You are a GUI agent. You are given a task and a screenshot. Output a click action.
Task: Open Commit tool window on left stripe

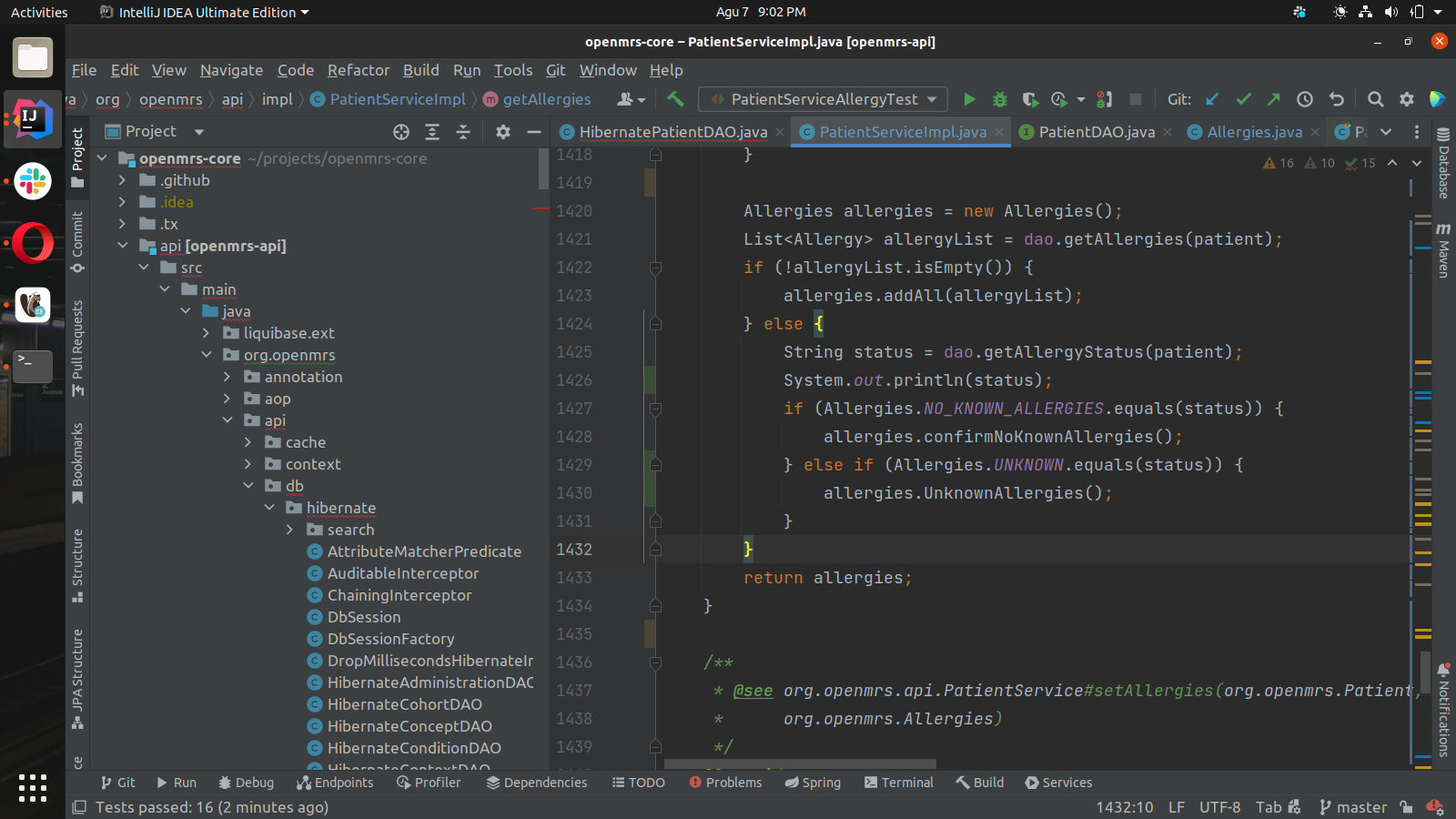[x=77, y=242]
